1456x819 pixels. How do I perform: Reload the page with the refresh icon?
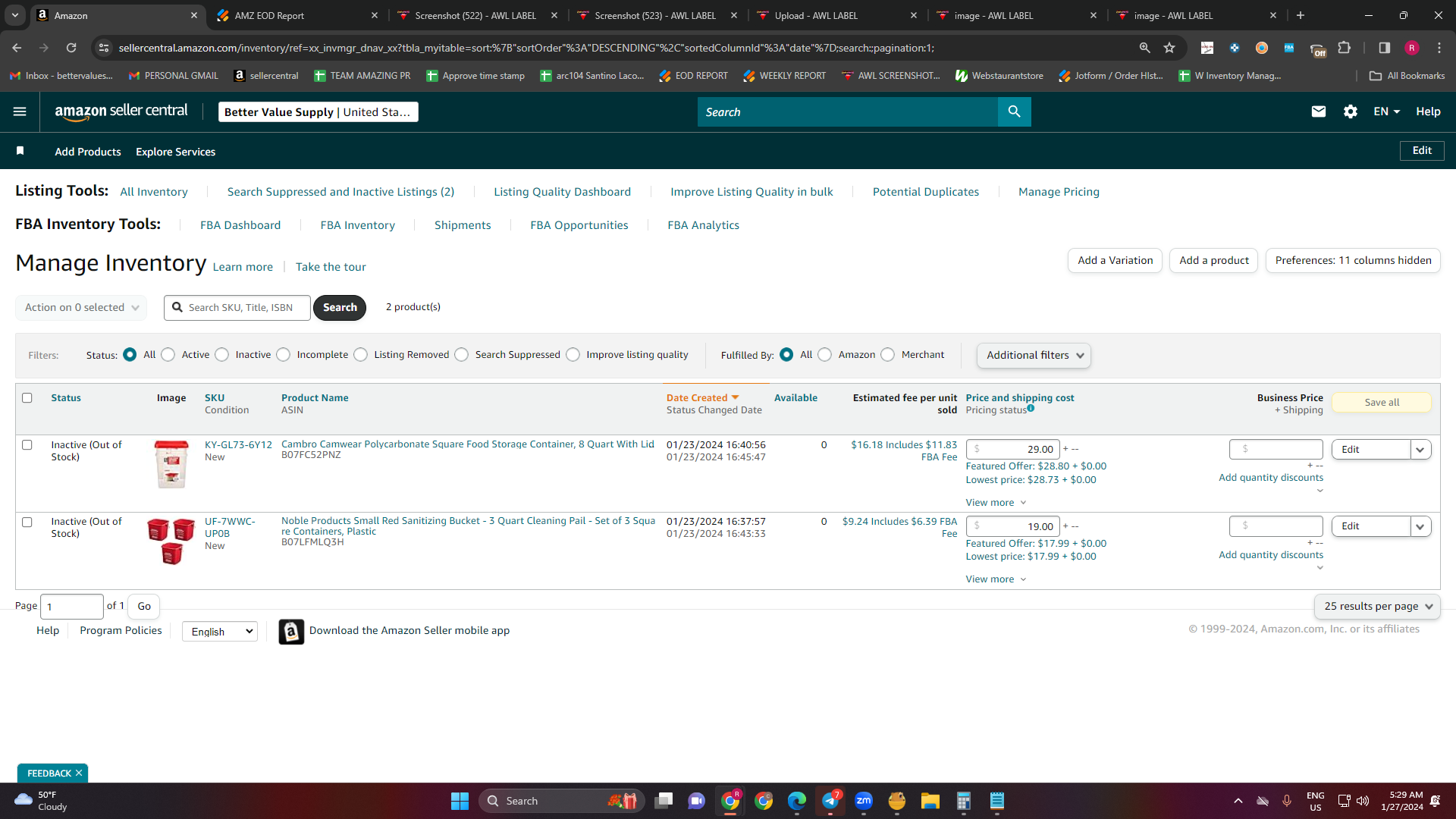(x=71, y=48)
